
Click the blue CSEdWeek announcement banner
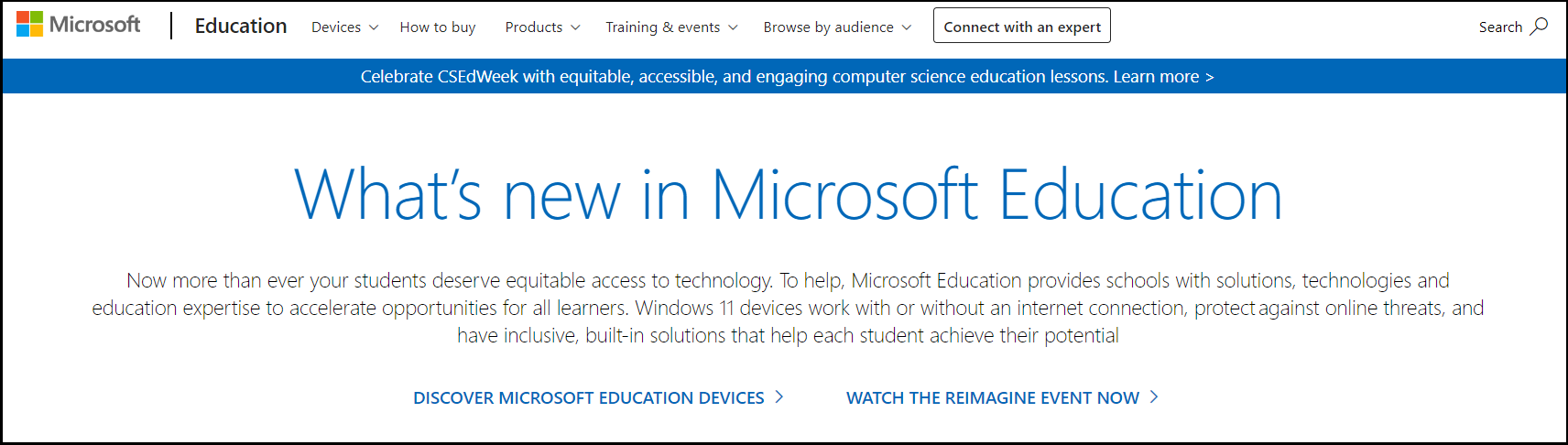[x=784, y=76]
